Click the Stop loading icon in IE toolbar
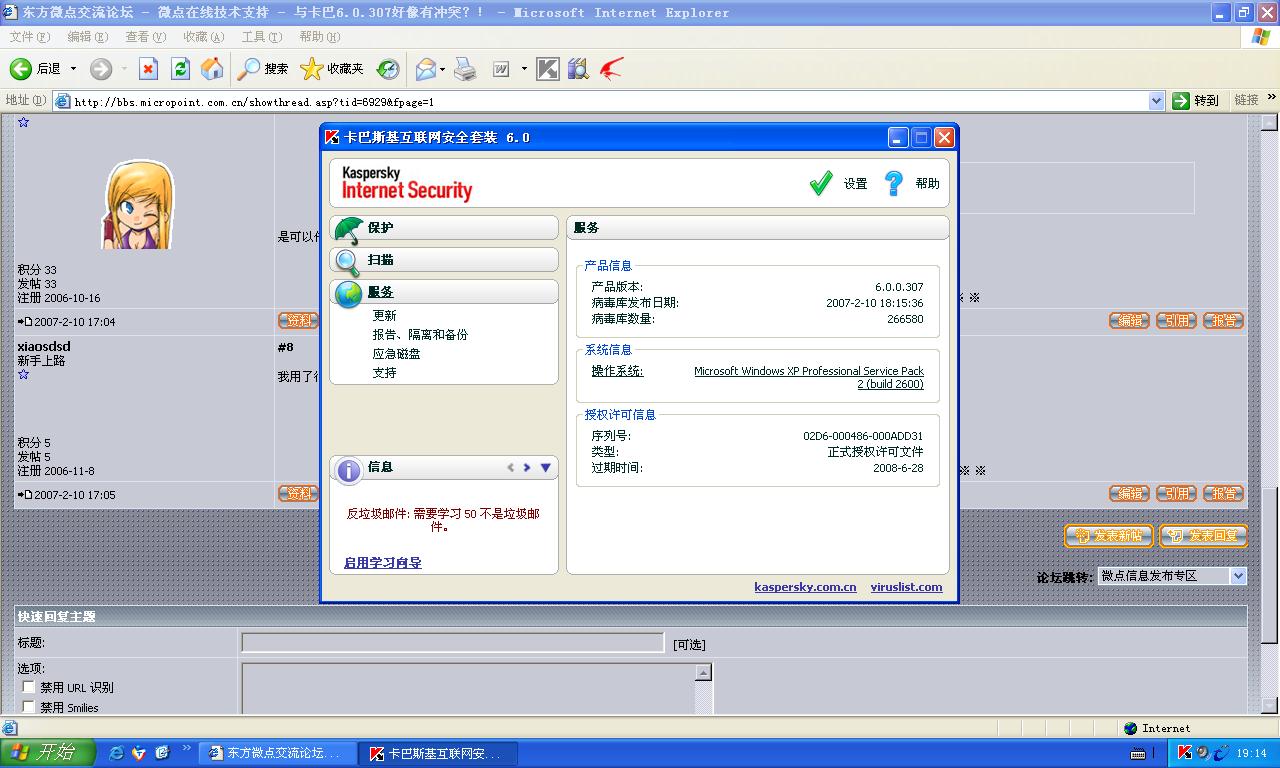Screen dimensions: 1280x768 click(x=148, y=68)
